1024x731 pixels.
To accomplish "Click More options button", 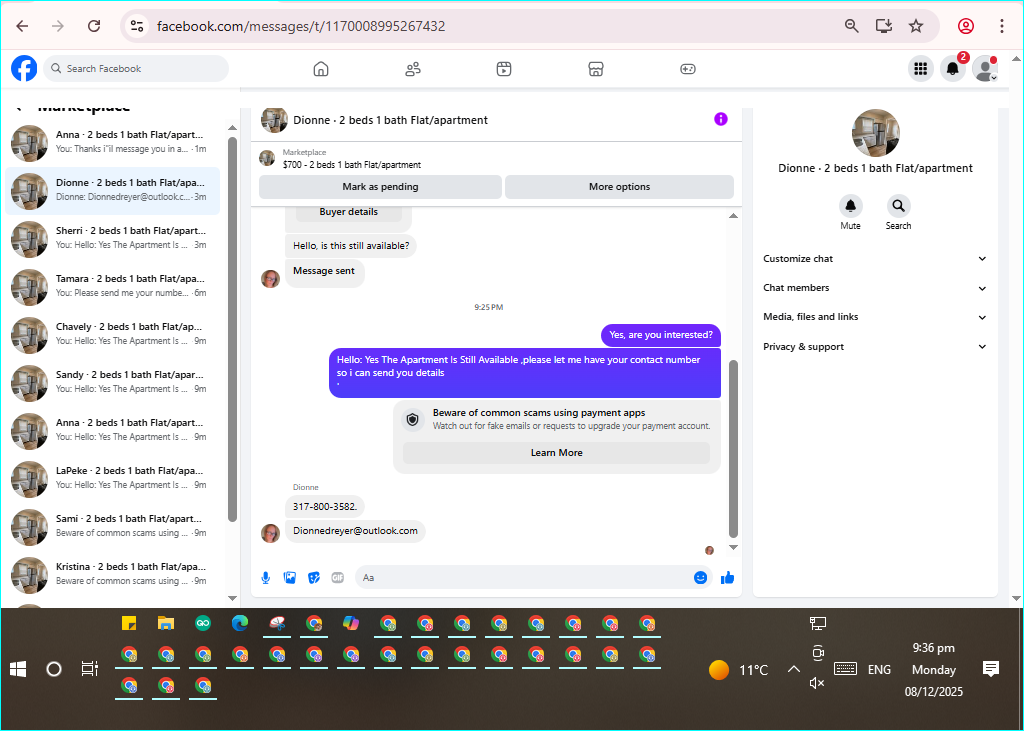I will [619, 187].
